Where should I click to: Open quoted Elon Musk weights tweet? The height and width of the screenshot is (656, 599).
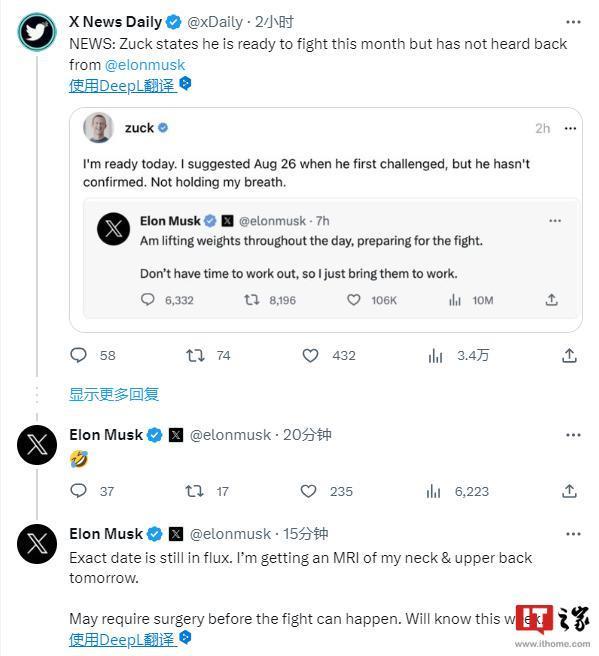click(330, 259)
